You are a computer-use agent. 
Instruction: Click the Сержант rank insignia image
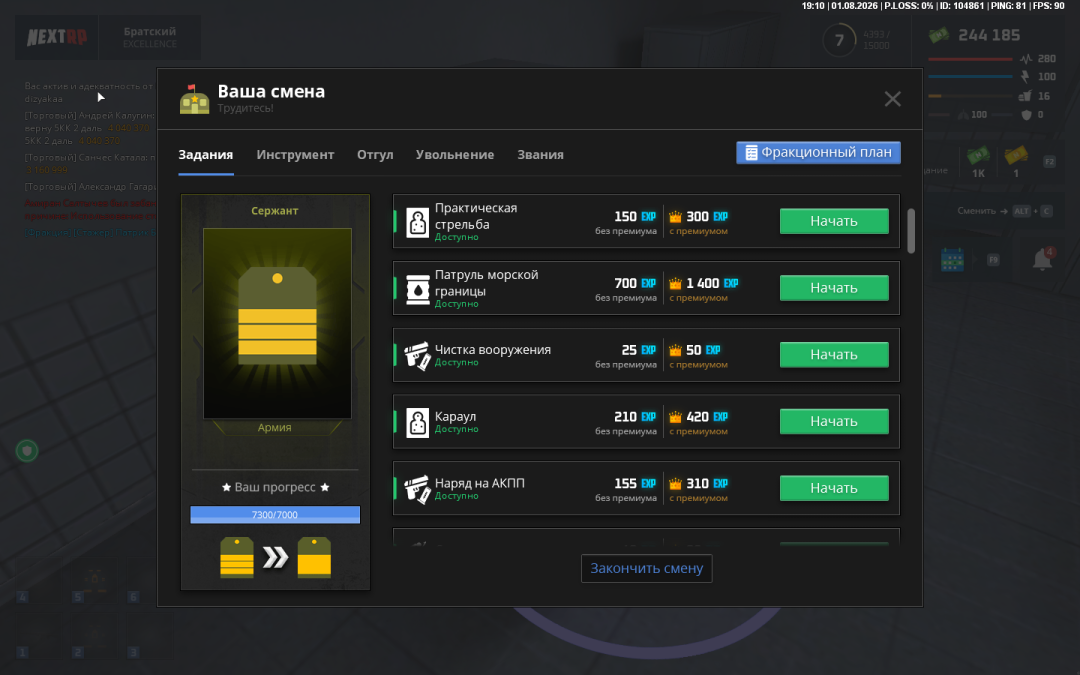tap(277, 323)
